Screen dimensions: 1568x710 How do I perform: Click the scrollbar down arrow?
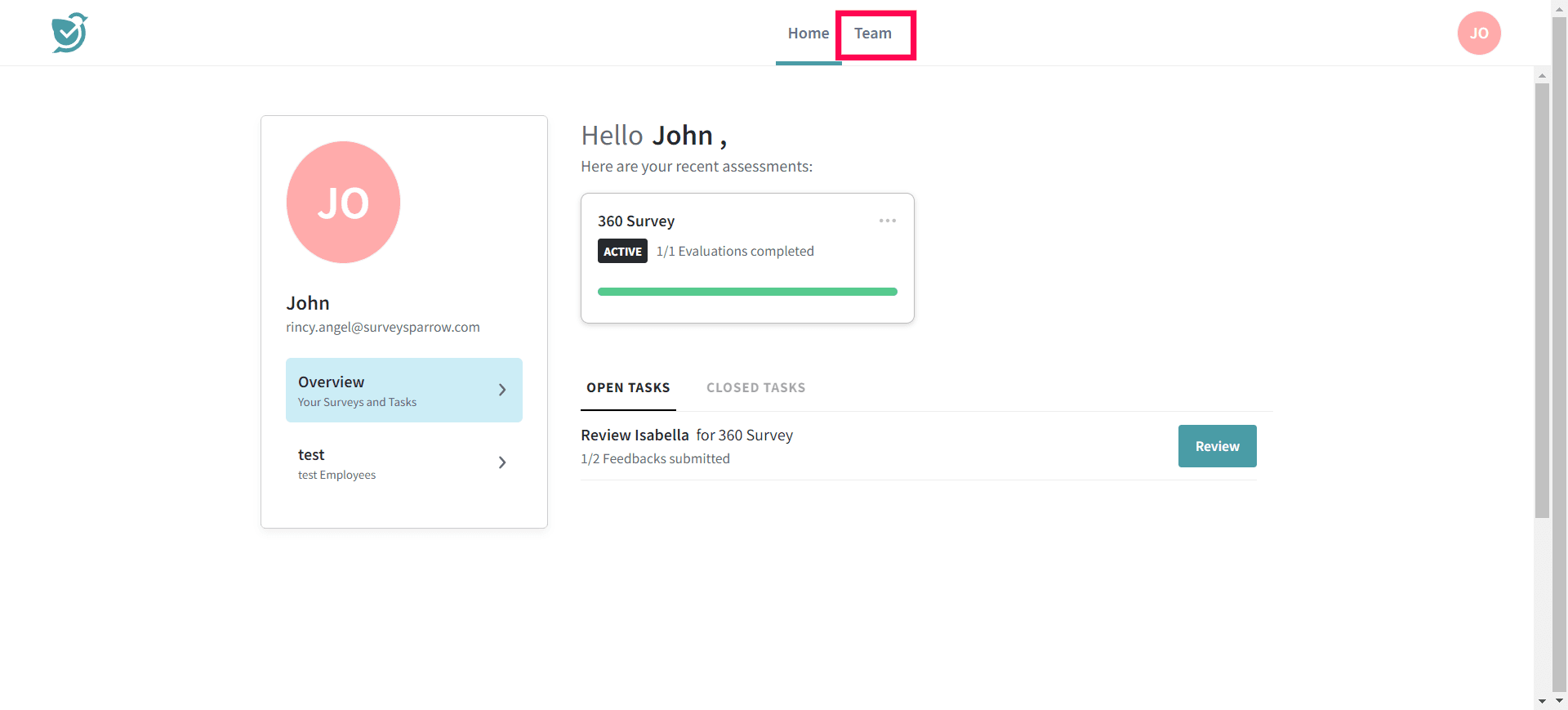(x=1542, y=701)
